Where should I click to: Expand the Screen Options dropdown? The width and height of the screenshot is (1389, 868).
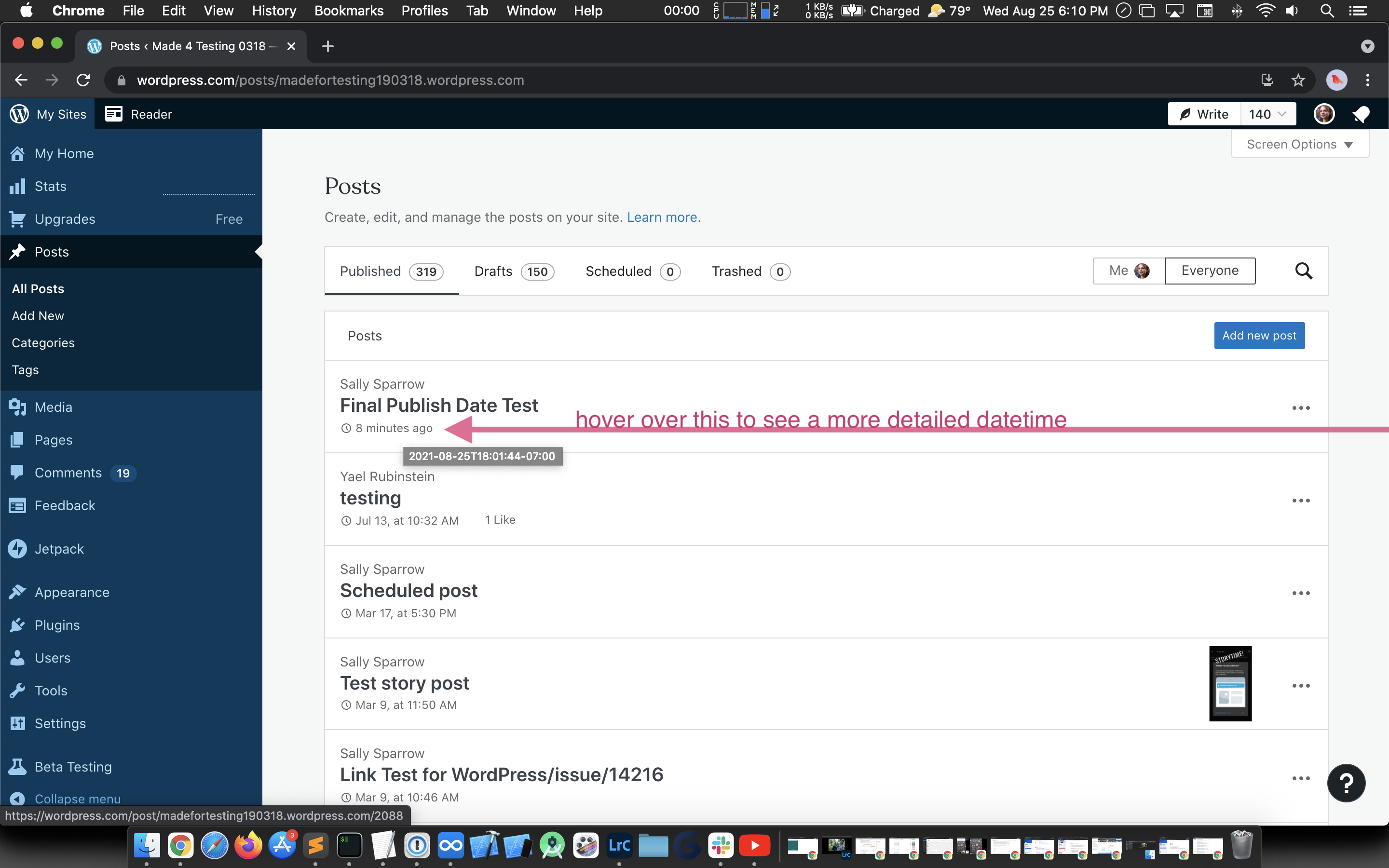tap(1299, 144)
